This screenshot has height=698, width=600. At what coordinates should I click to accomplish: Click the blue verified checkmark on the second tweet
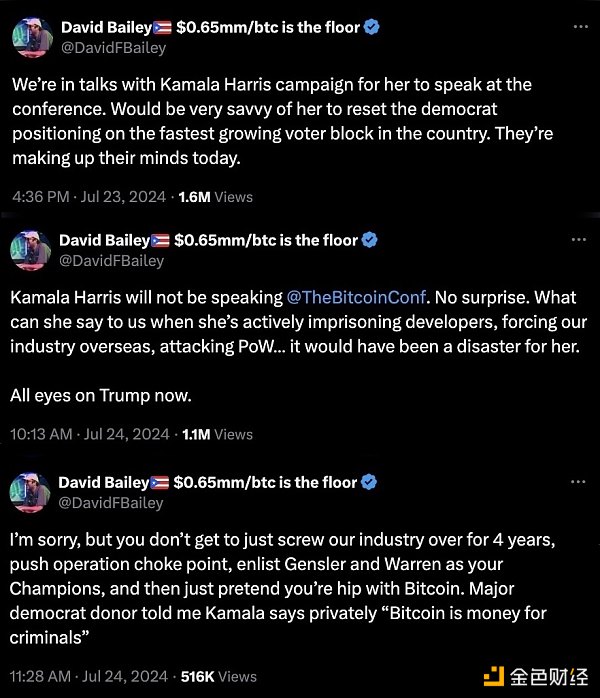click(x=371, y=240)
